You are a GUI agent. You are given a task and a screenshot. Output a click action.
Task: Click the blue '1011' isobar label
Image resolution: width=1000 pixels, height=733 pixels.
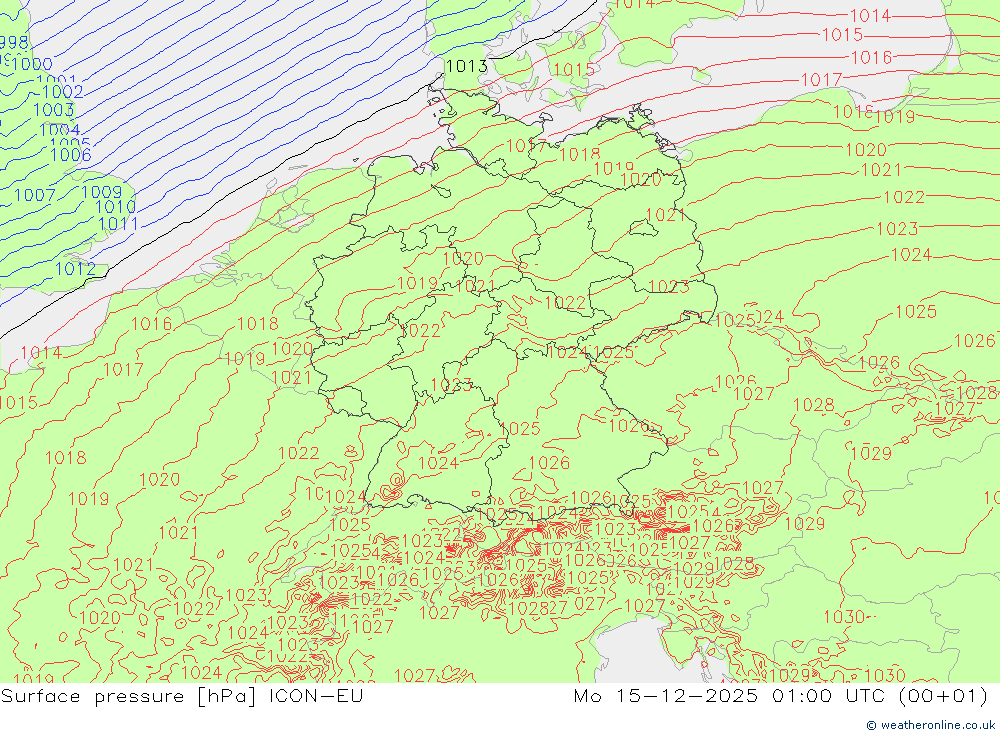118,223
